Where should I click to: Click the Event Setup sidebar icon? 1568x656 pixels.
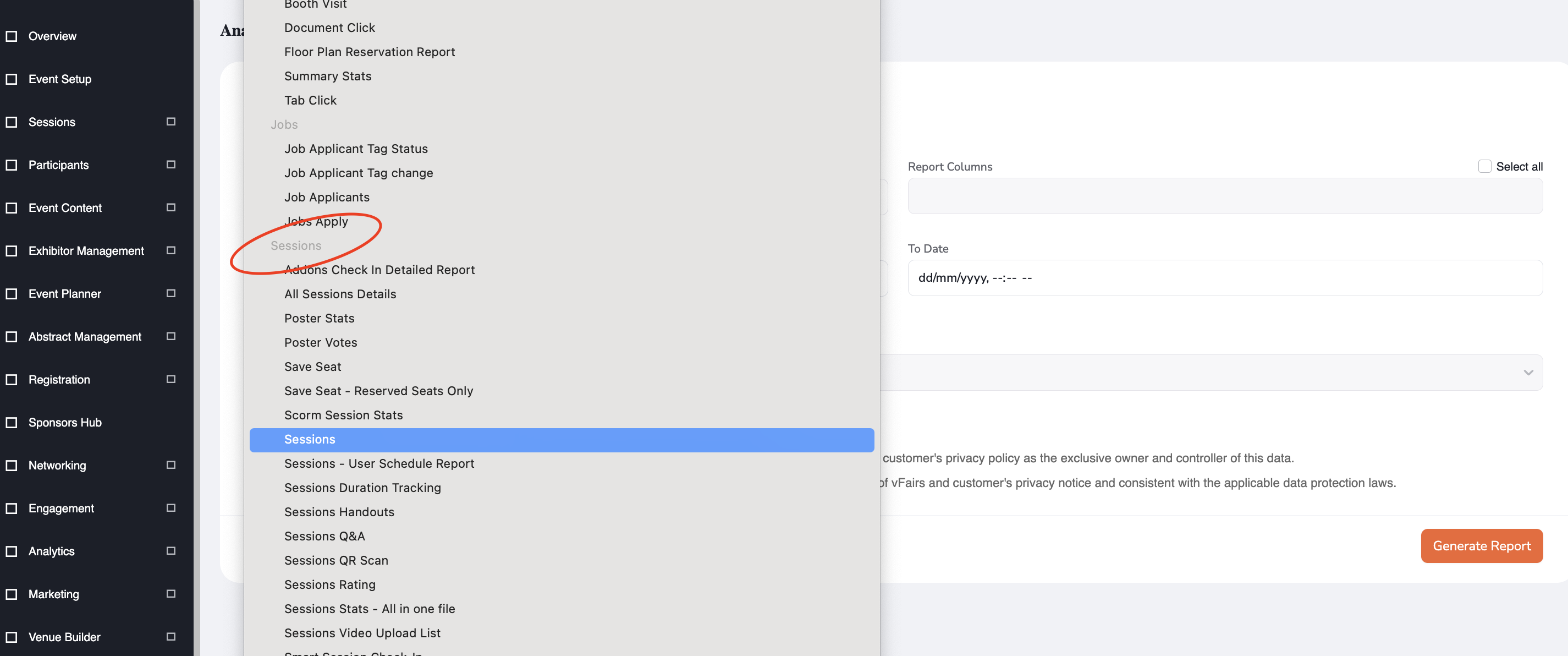point(12,79)
